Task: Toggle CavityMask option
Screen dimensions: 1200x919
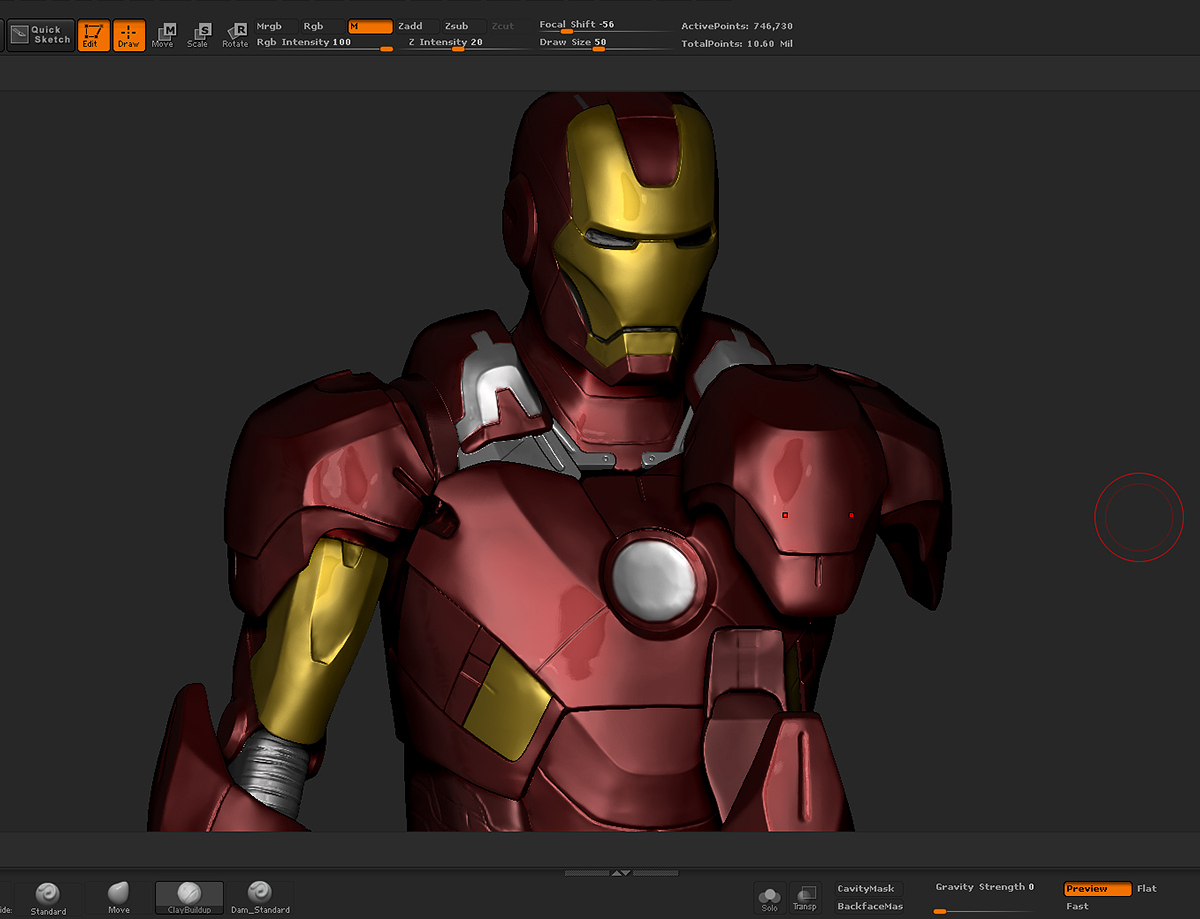Action: (868, 889)
